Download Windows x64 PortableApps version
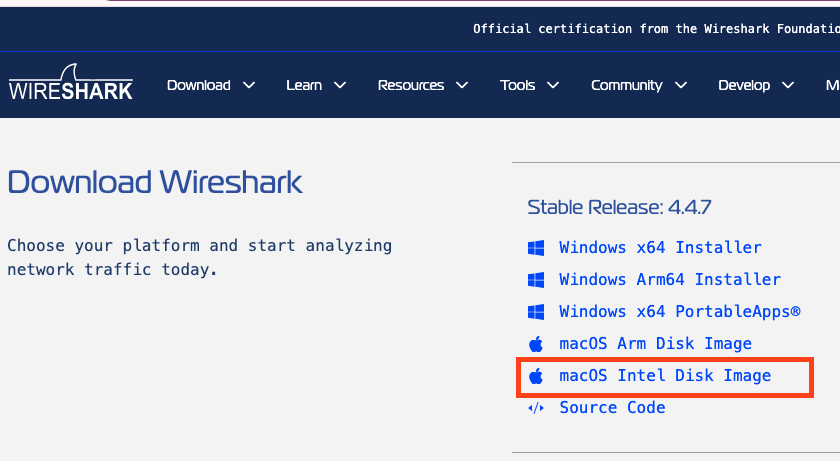The height and width of the screenshot is (461, 840). pos(680,312)
